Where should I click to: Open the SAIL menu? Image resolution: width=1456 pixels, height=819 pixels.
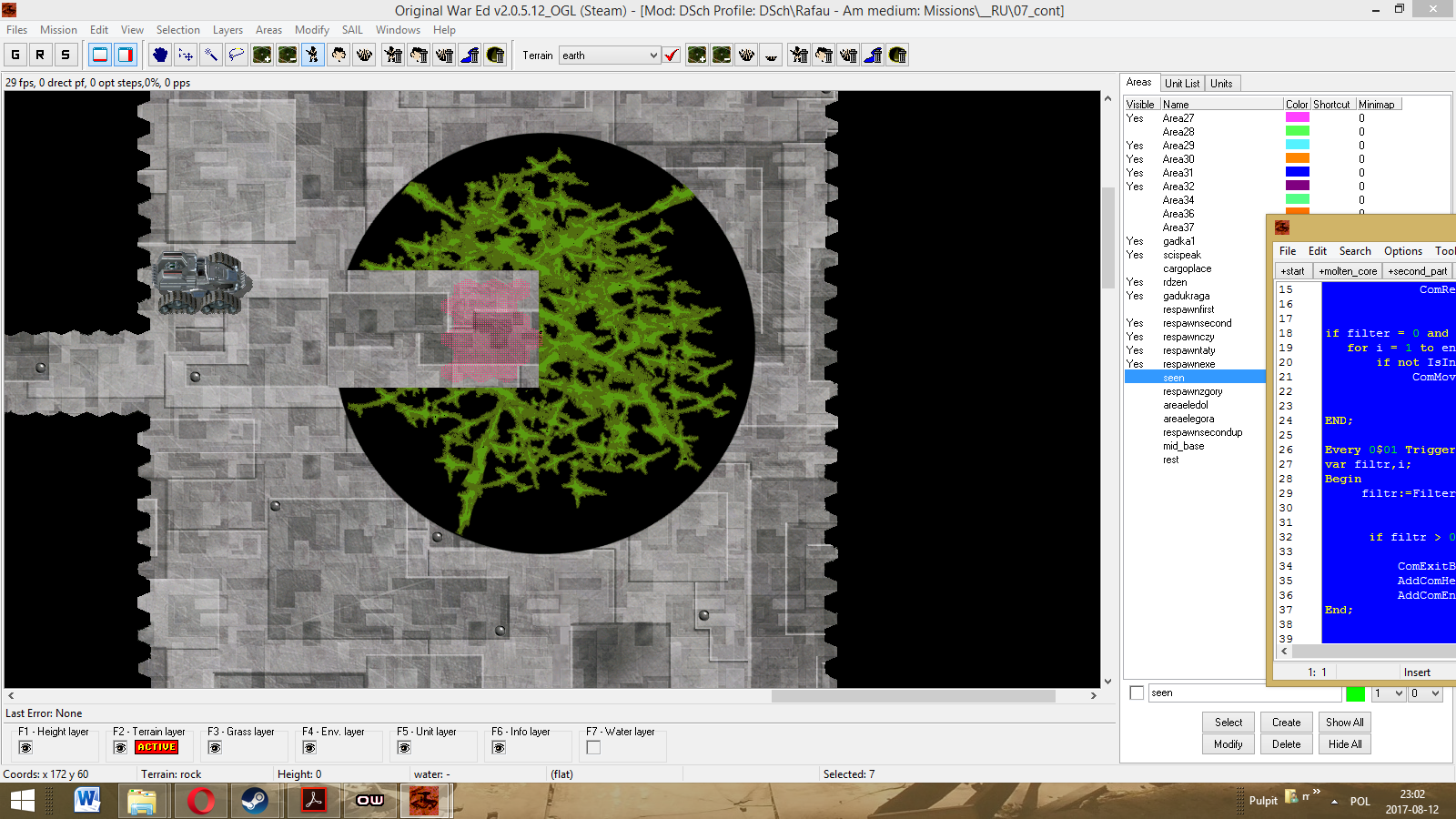(x=352, y=30)
